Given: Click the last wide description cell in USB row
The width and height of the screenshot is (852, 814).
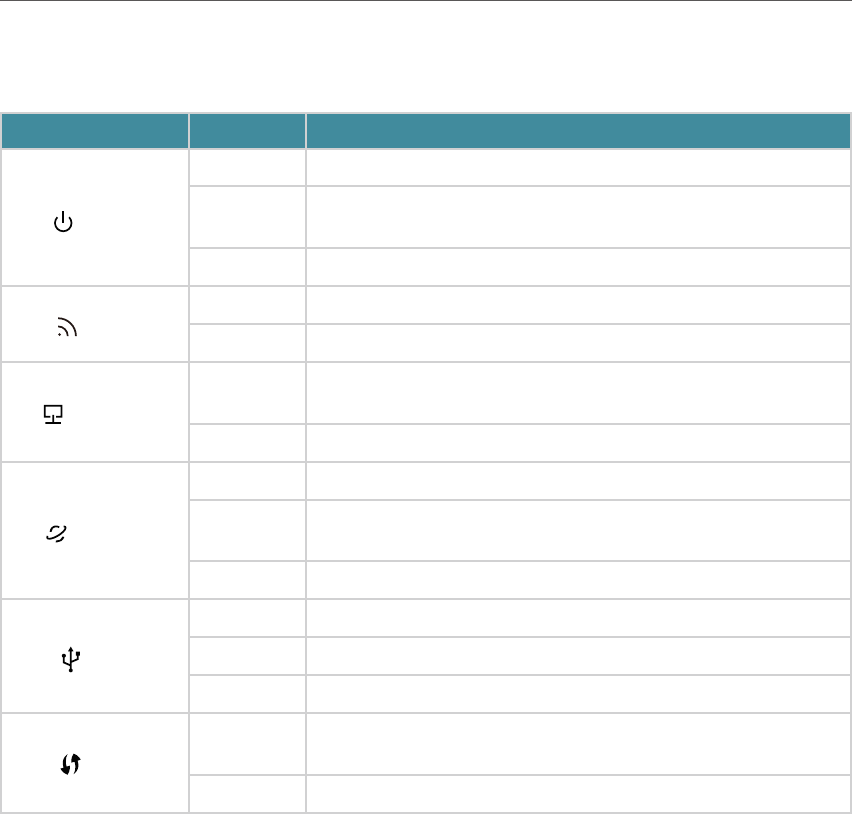Looking at the screenshot, I should [578, 694].
